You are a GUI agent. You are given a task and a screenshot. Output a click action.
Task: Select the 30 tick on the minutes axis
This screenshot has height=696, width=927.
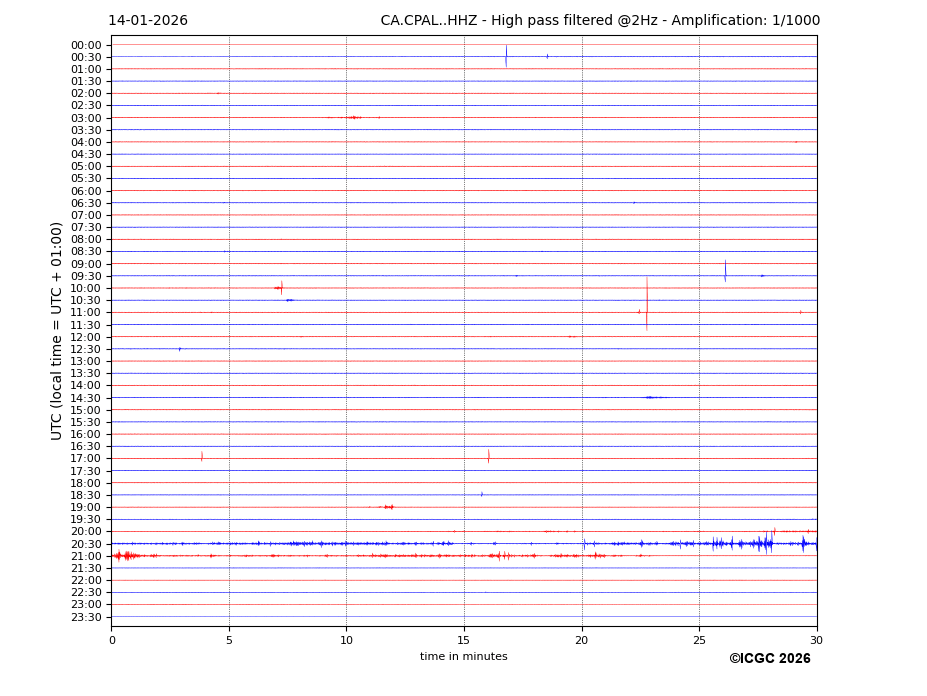tap(816, 641)
